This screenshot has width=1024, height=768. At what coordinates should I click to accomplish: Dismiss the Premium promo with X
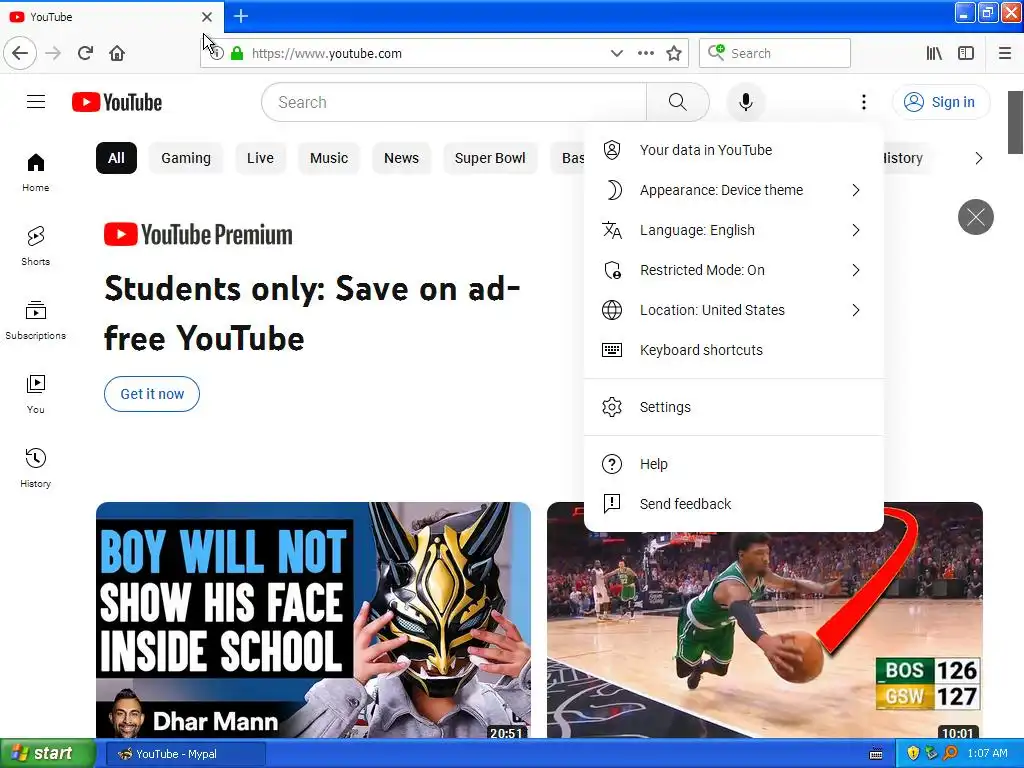pyautogui.click(x=976, y=217)
